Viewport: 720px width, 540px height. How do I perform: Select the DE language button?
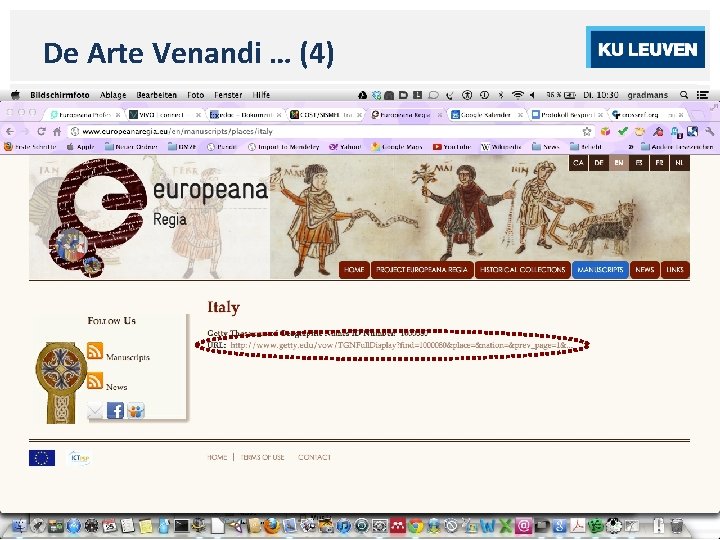coord(599,163)
